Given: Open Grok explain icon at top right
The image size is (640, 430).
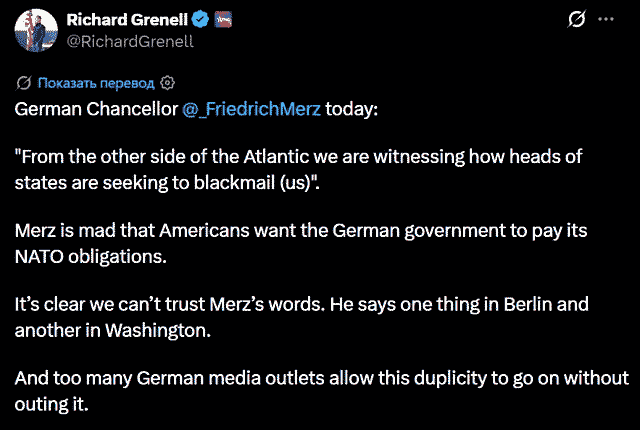Looking at the screenshot, I should 577,19.
